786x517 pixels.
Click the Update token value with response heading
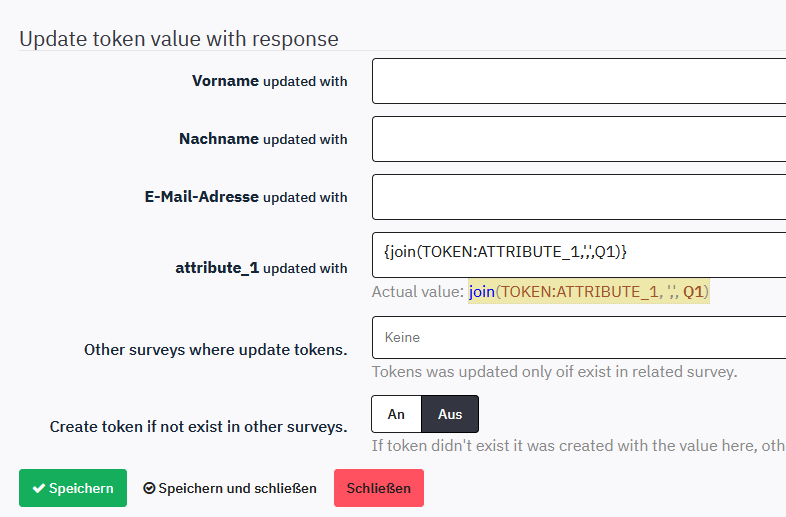[179, 39]
